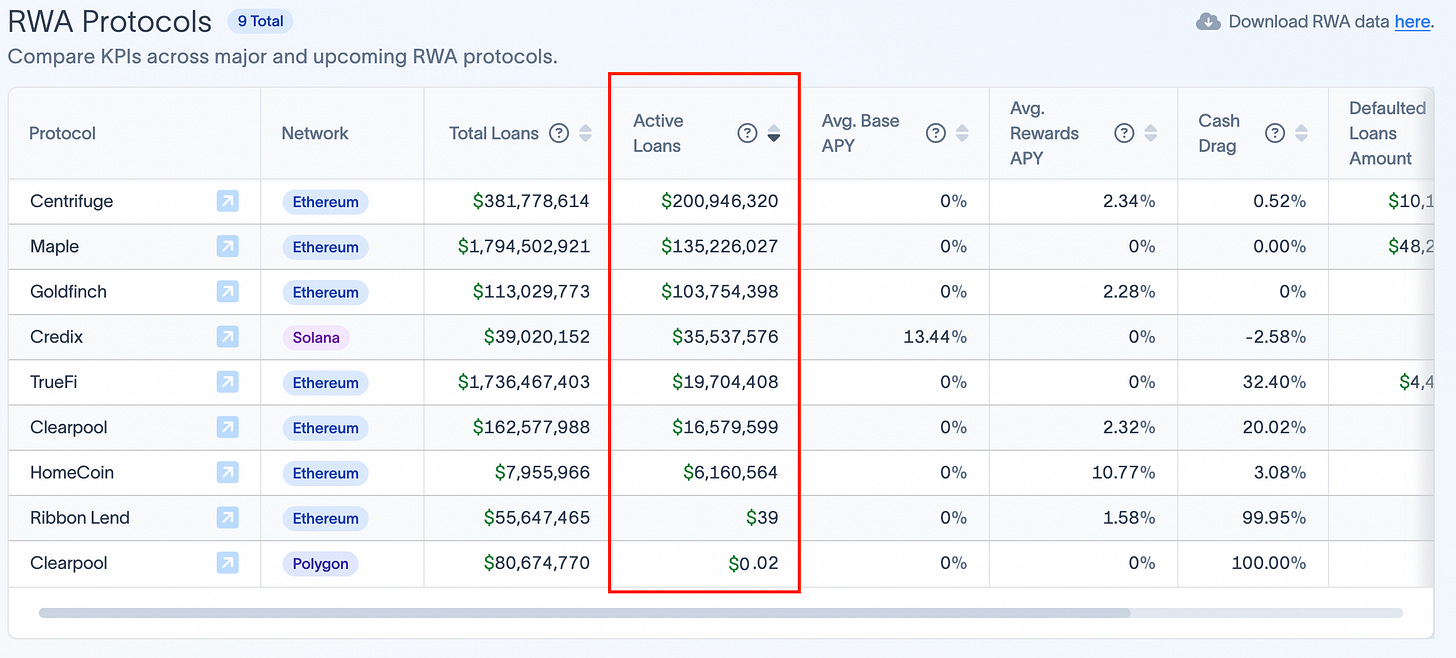This screenshot has width=1456, height=658.
Task: Click active loans value $39
Action: pyautogui.click(x=762, y=517)
